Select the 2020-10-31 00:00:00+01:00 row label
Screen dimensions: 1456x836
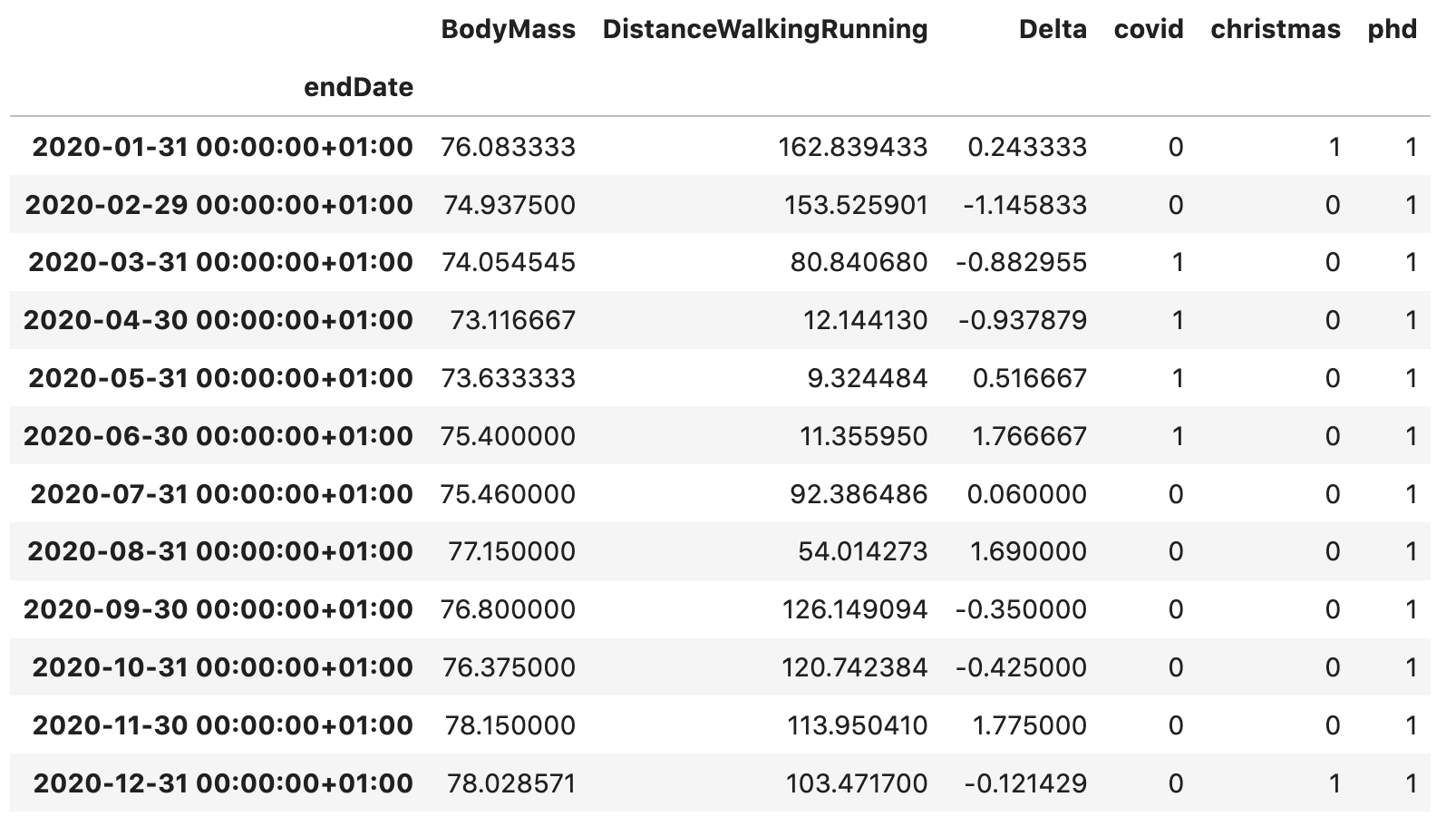(x=222, y=668)
